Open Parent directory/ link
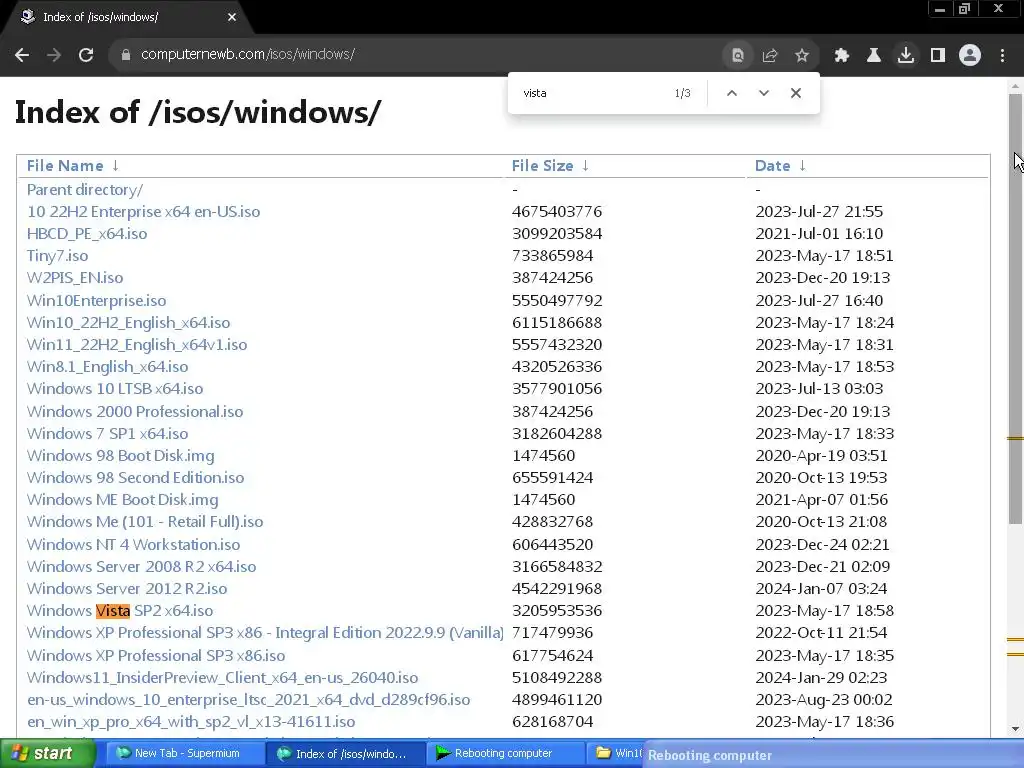The image size is (1024, 768). [85, 190]
